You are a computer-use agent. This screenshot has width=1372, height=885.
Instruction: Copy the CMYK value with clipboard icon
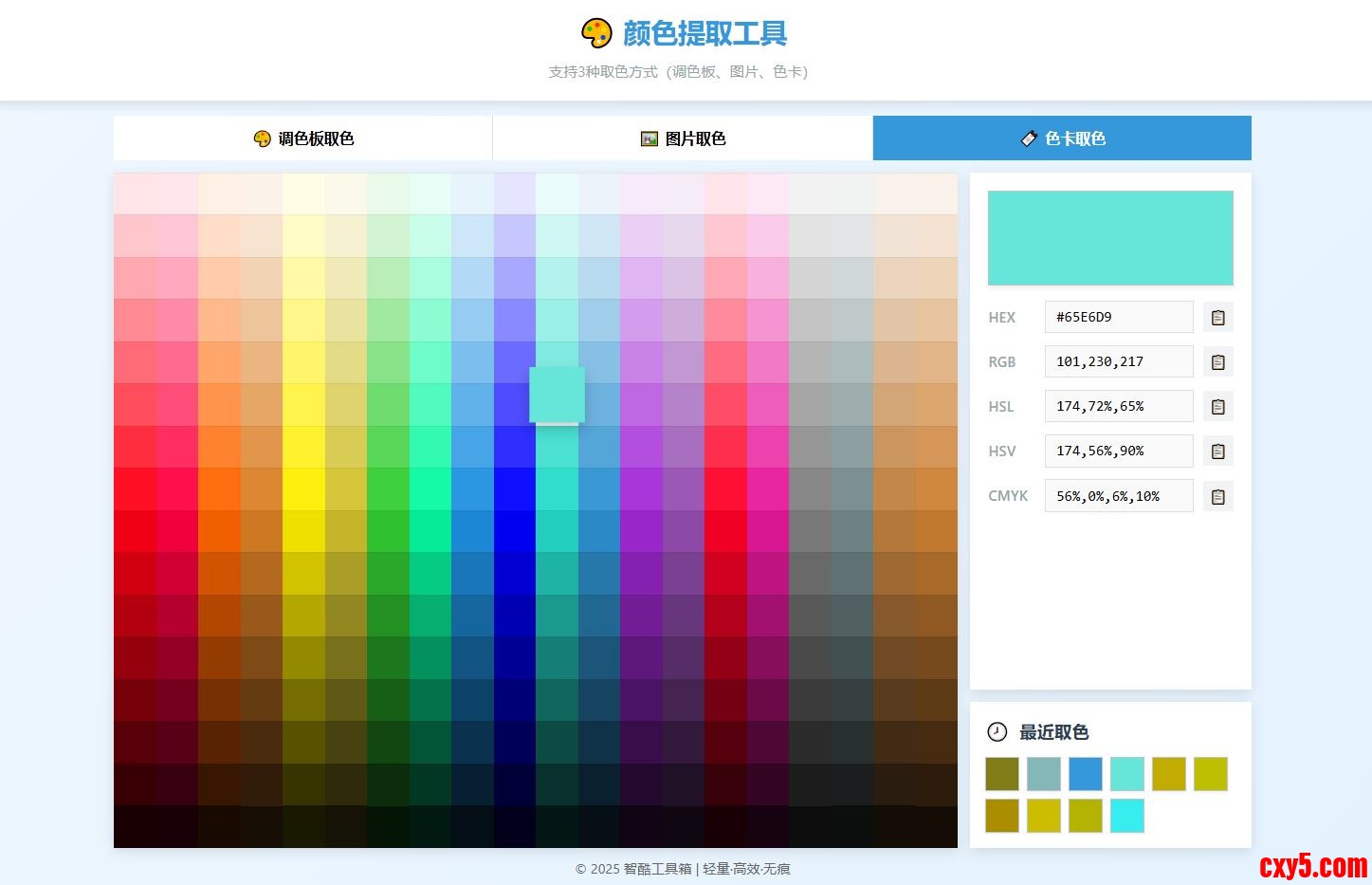pyautogui.click(x=1217, y=496)
